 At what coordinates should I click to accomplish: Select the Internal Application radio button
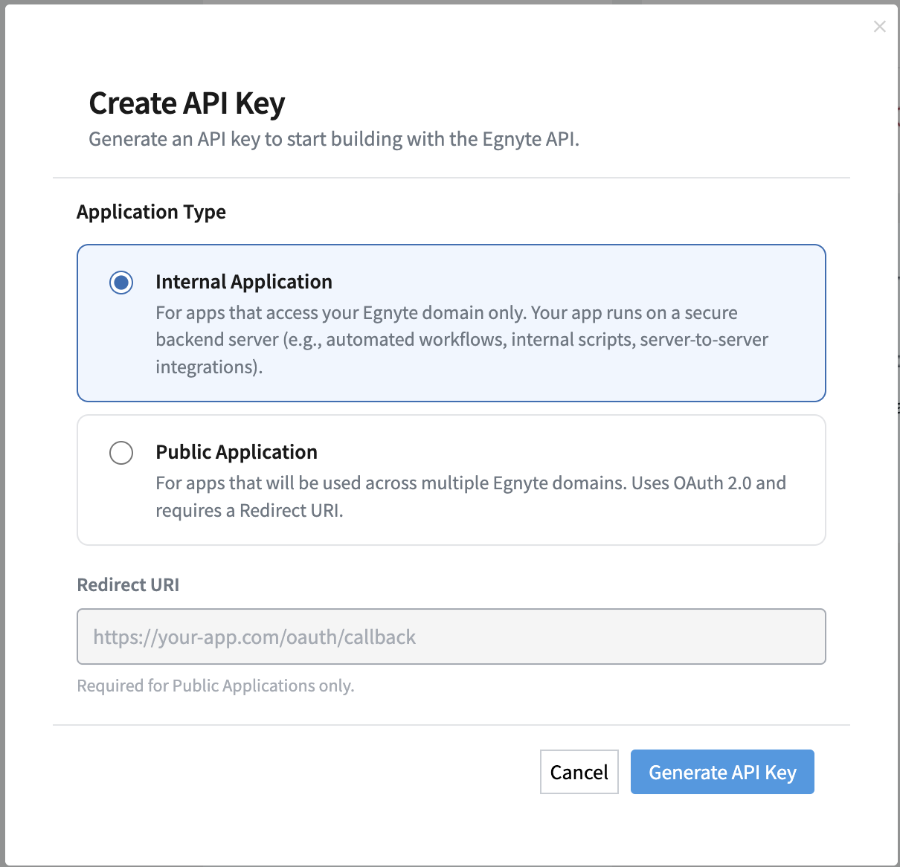pyautogui.click(x=121, y=282)
